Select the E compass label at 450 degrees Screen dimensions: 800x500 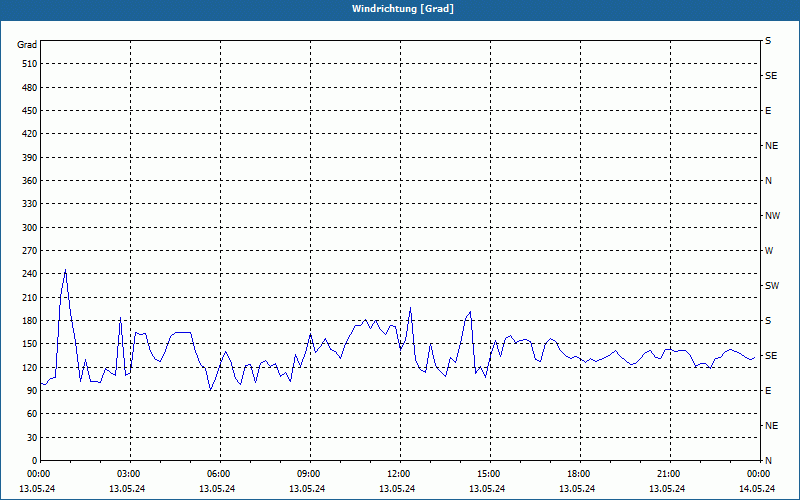point(768,111)
